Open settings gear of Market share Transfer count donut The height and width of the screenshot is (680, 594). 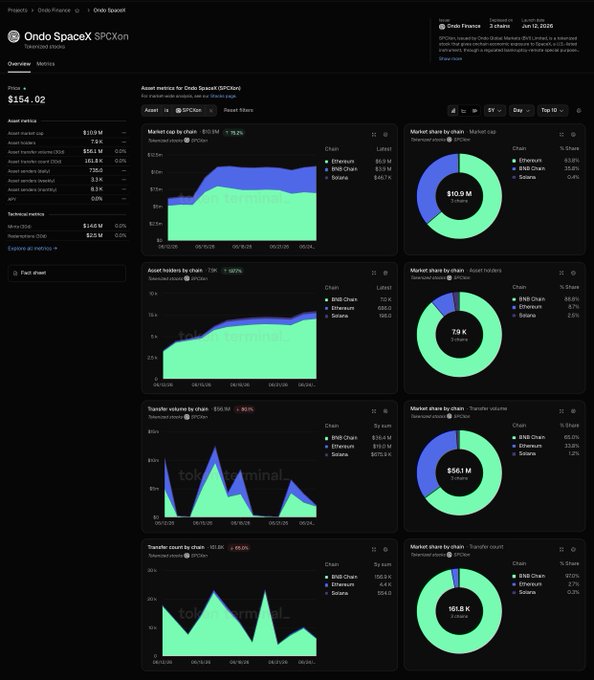pyautogui.click(x=573, y=549)
